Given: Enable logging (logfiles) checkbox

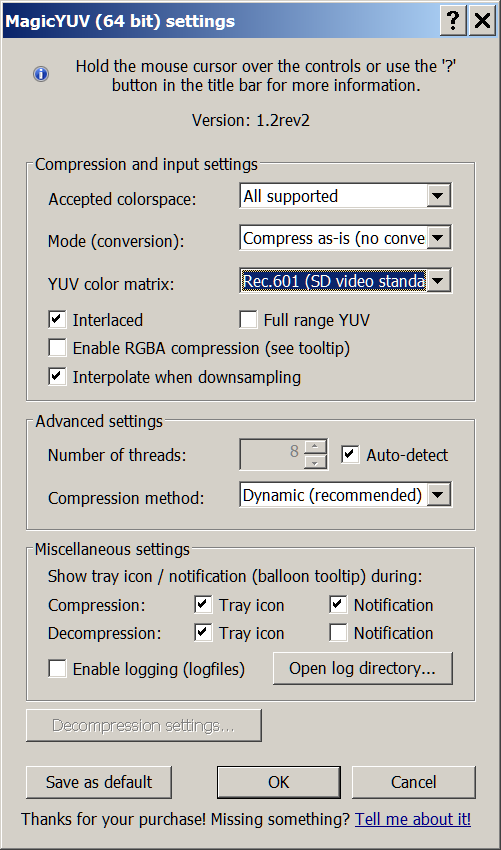Looking at the screenshot, I should point(57,668).
